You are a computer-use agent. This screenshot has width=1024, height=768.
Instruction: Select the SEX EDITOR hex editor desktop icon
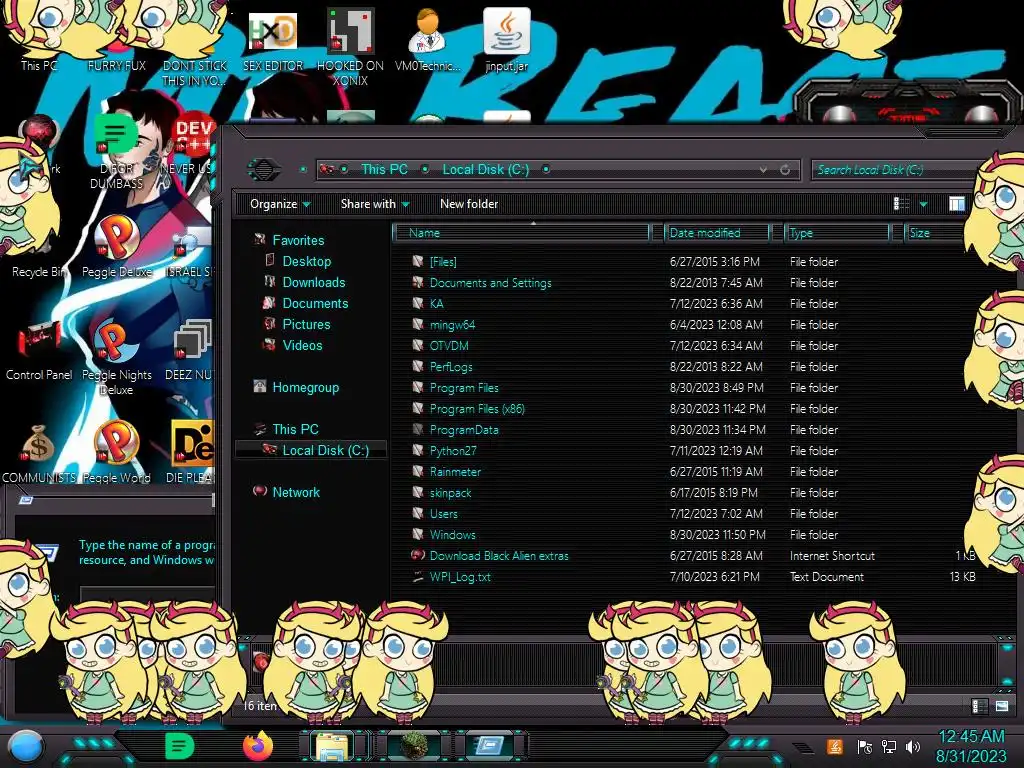click(x=273, y=40)
